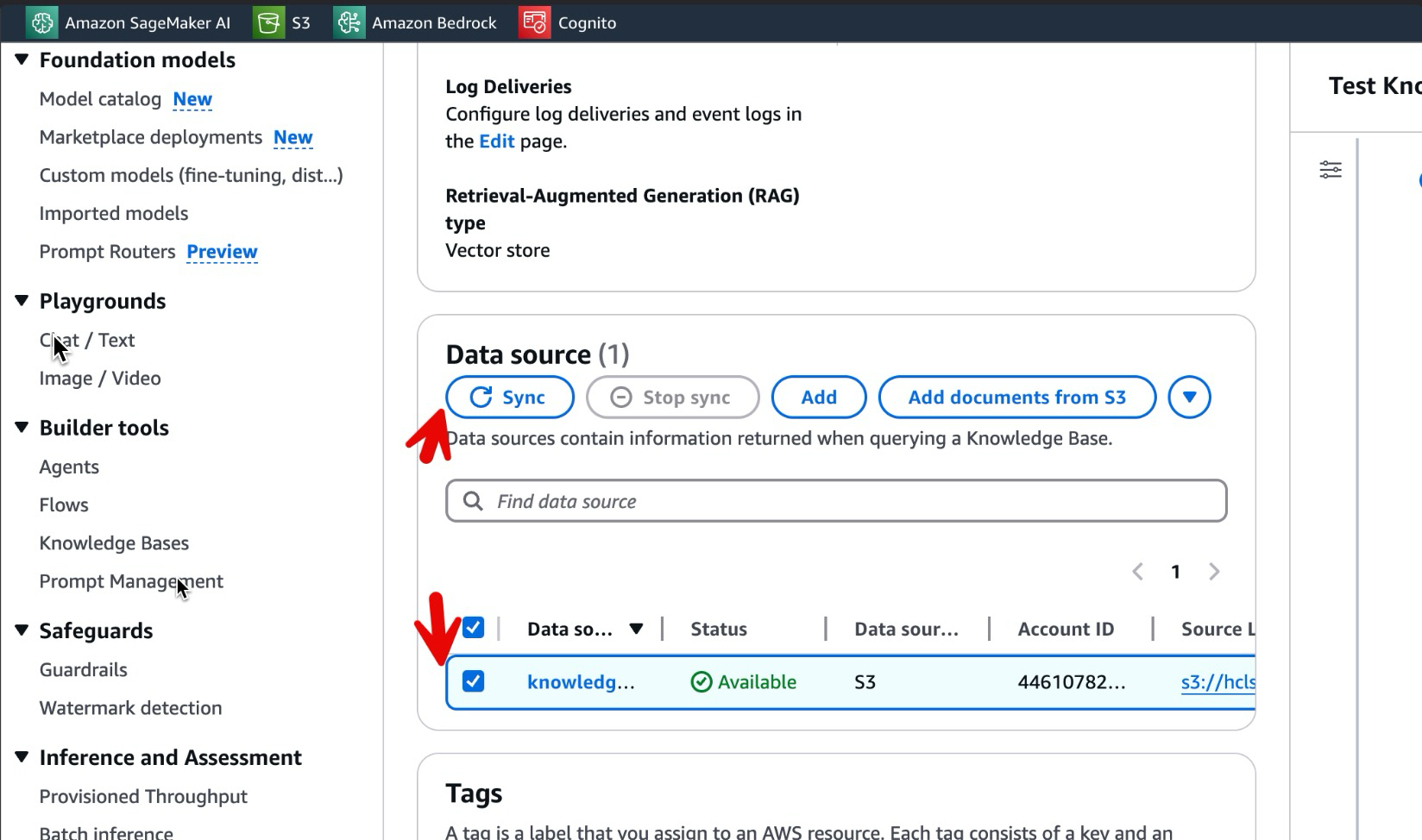Collapse the Builder tools section
The height and width of the screenshot is (840, 1422).
pyautogui.click(x=22, y=428)
